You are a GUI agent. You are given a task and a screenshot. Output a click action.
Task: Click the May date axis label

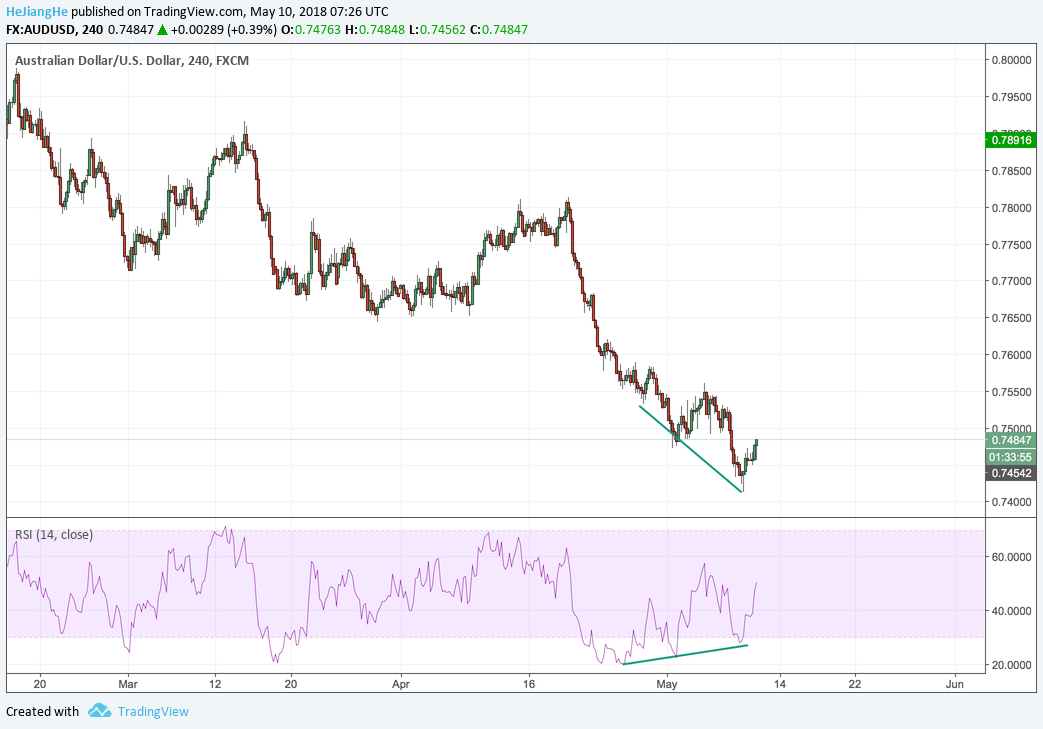click(667, 684)
